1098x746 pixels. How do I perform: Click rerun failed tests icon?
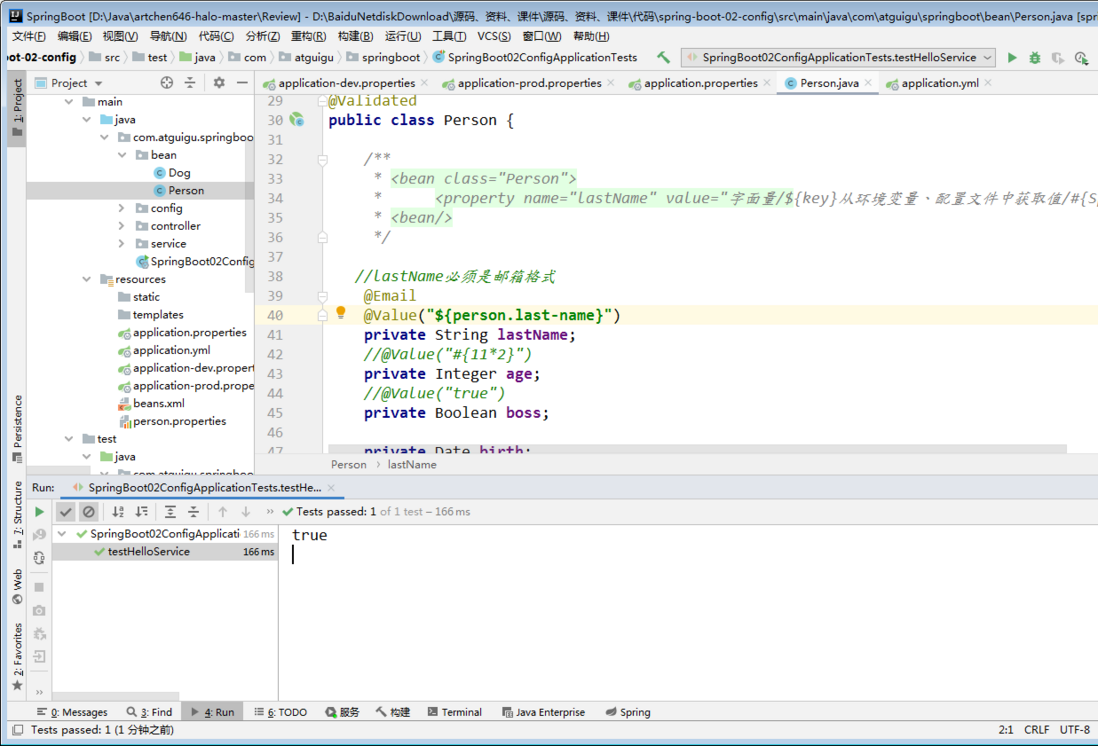[39, 535]
